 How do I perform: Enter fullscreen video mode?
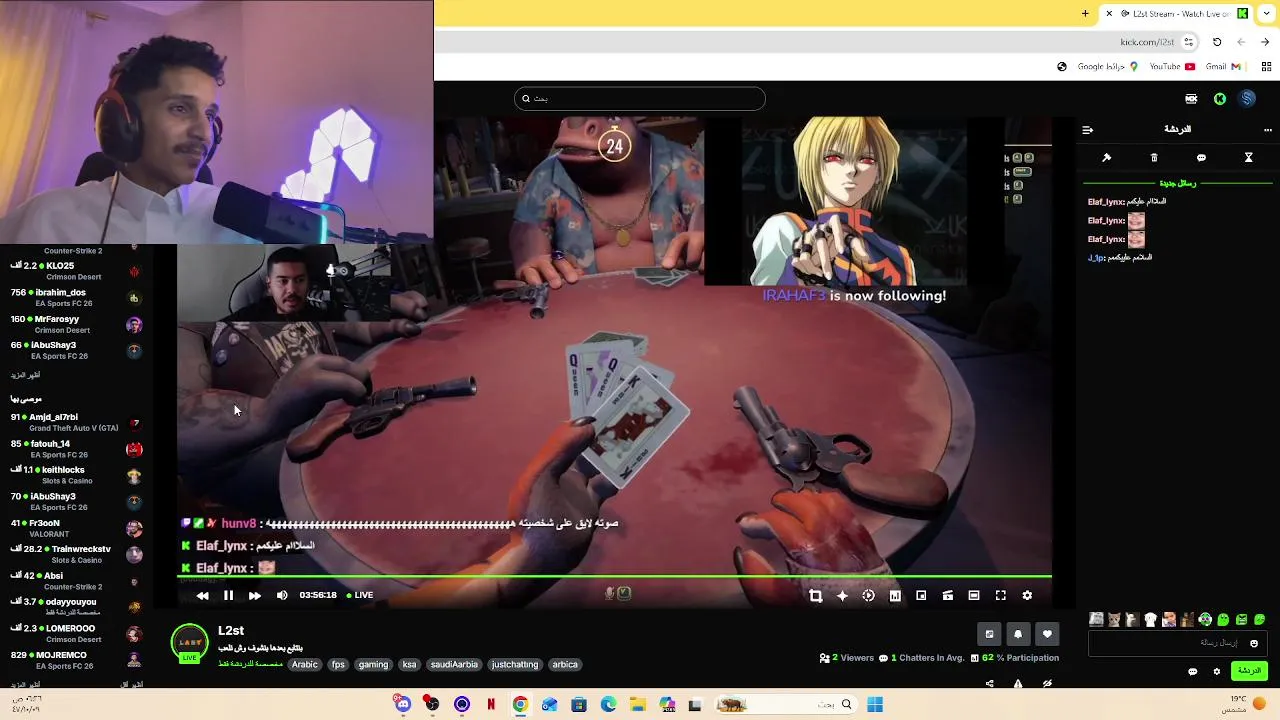coord(1000,595)
